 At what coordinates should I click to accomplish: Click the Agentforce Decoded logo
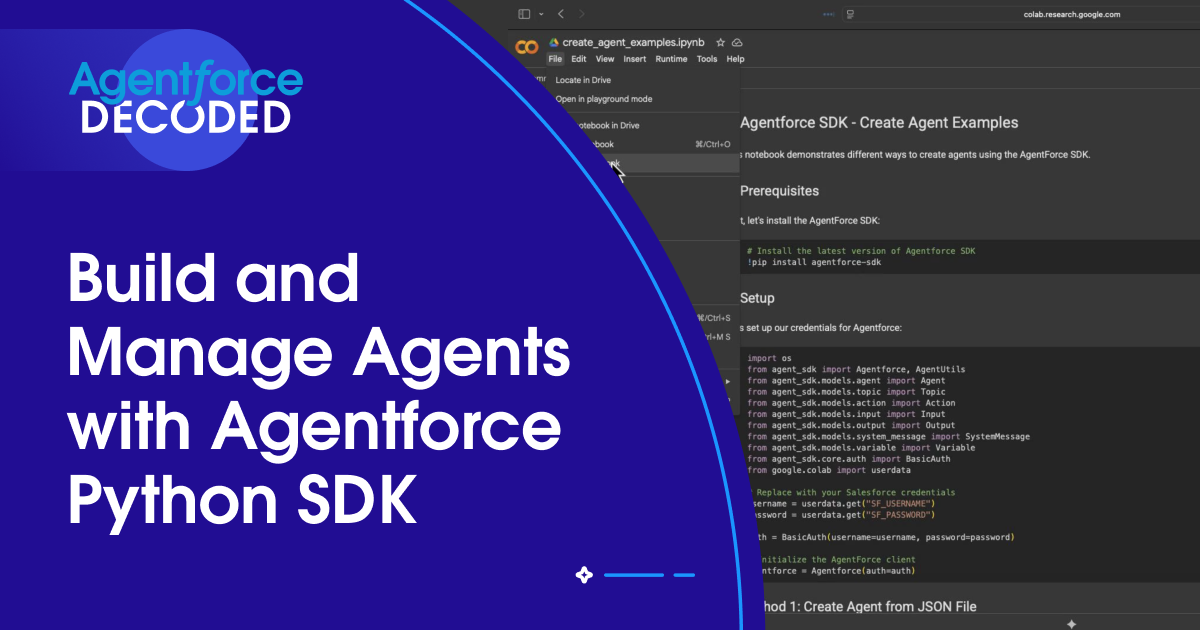187,100
